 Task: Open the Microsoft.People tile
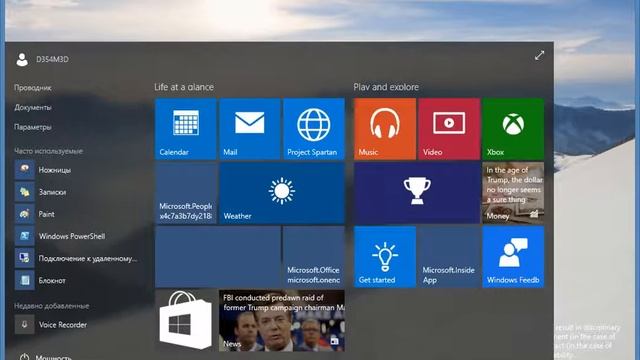[186, 193]
